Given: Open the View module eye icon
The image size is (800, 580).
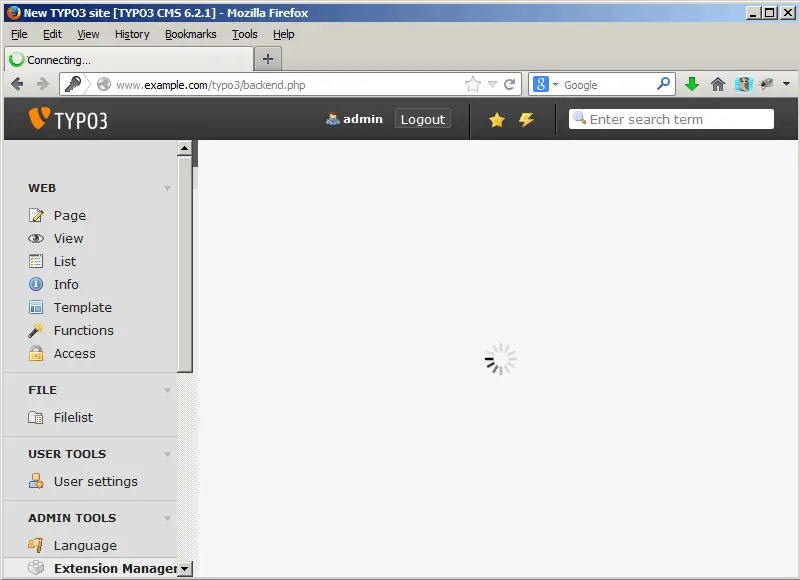Looking at the screenshot, I should click(x=36, y=238).
